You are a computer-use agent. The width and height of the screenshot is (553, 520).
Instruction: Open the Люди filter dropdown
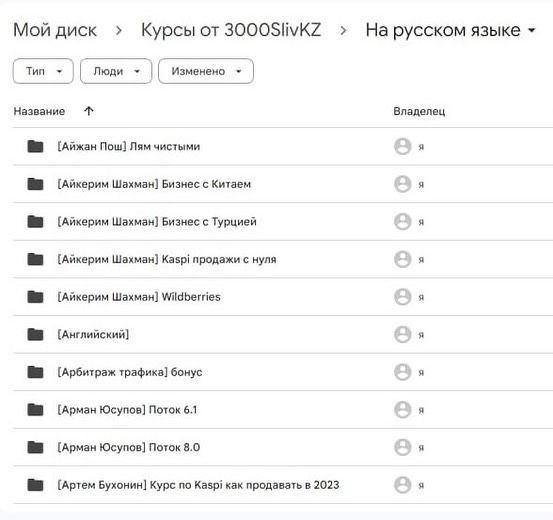pyautogui.click(x=116, y=71)
